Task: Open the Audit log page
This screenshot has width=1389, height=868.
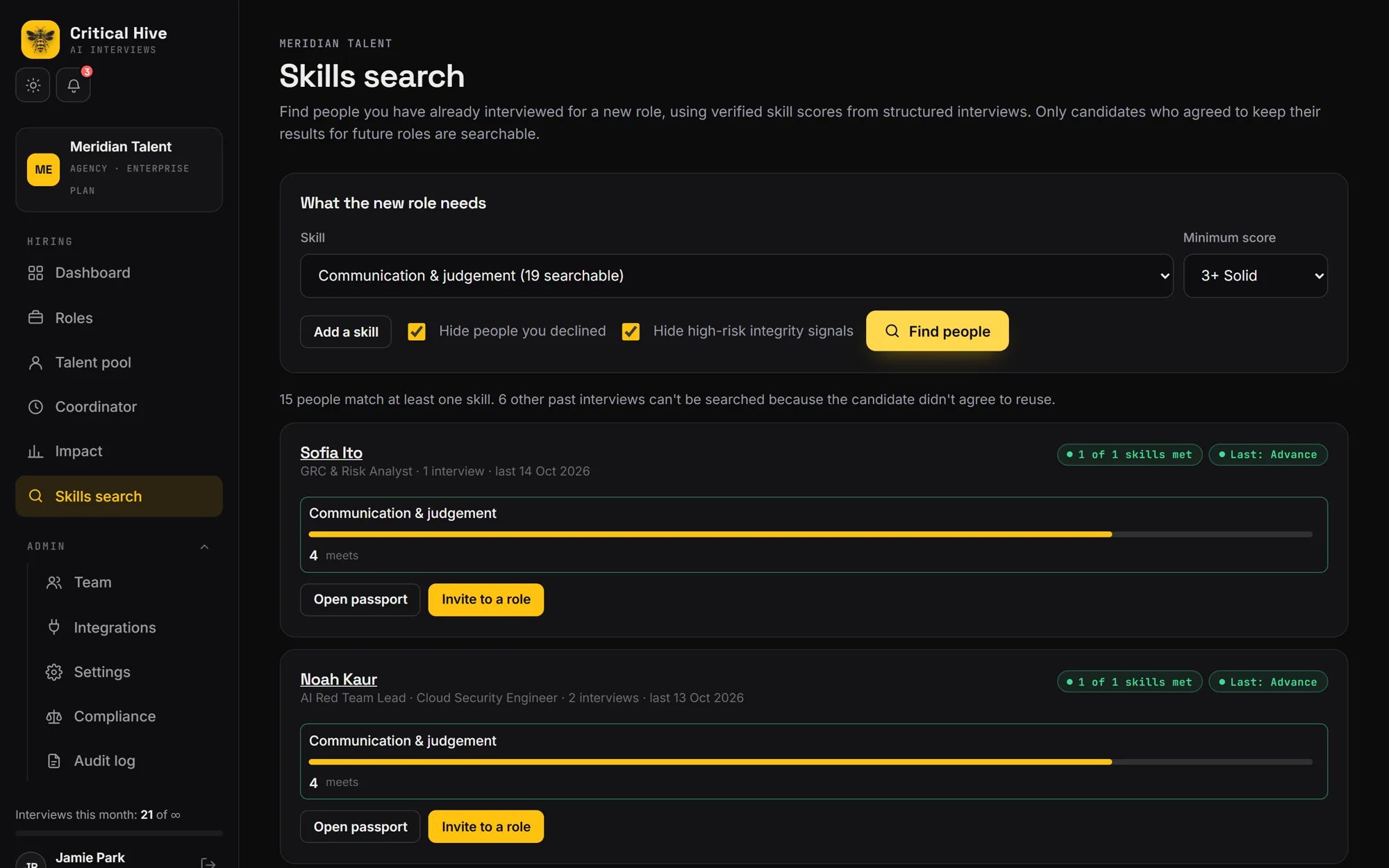Action: pyautogui.click(x=128, y=761)
